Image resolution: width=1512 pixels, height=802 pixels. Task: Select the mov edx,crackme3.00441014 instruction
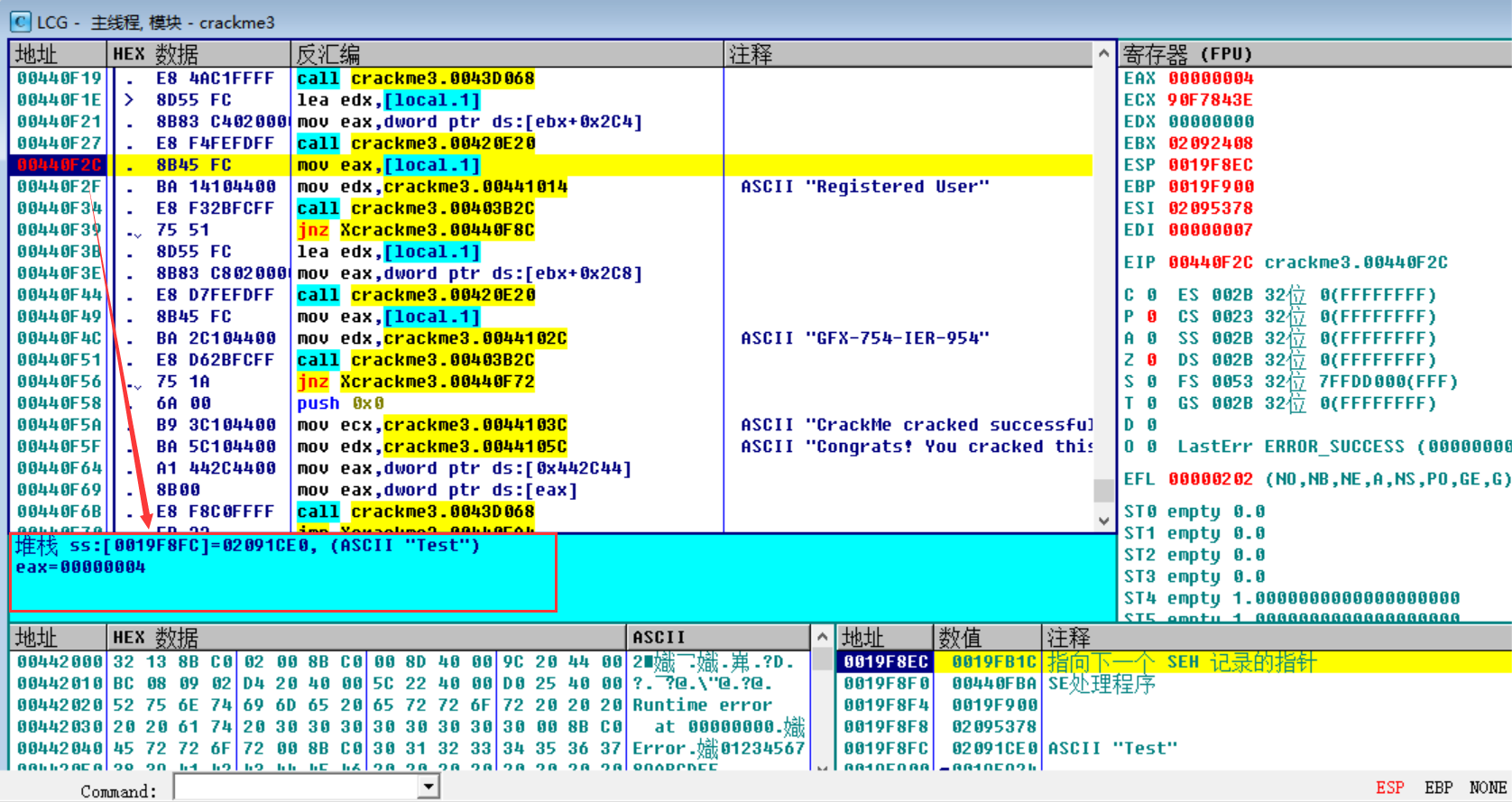pyautogui.click(x=432, y=187)
